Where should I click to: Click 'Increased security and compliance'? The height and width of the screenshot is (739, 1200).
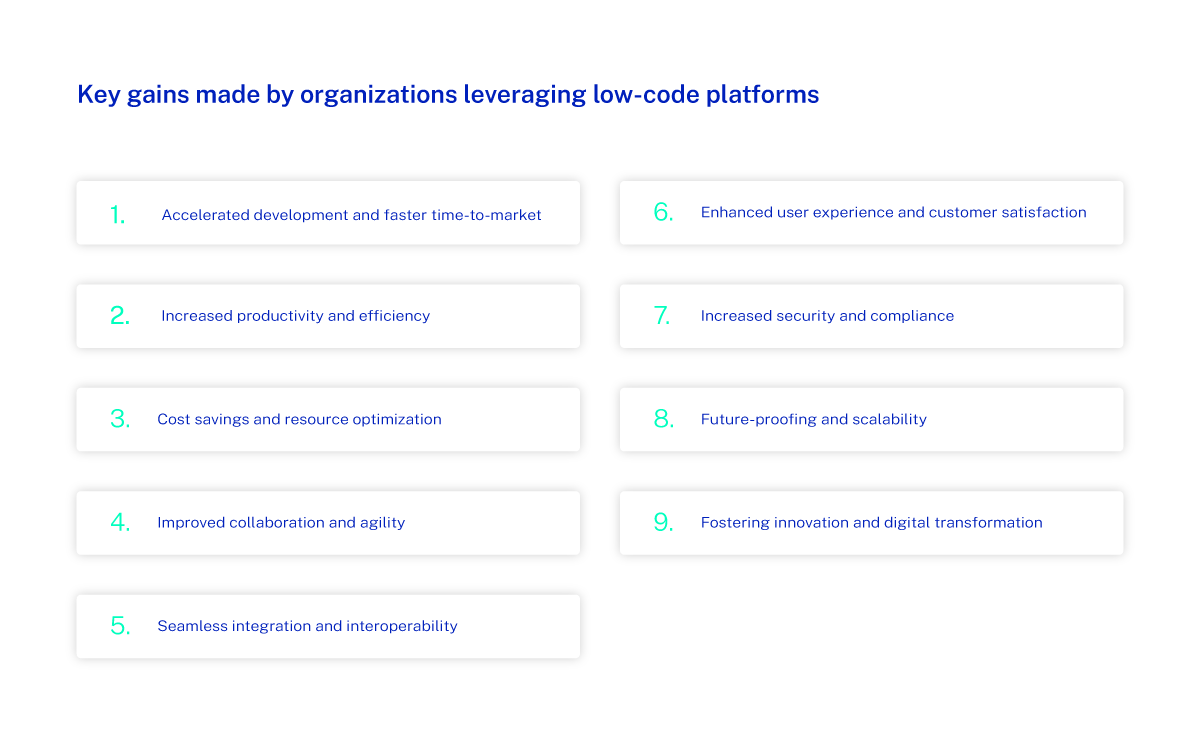click(x=826, y=315)
